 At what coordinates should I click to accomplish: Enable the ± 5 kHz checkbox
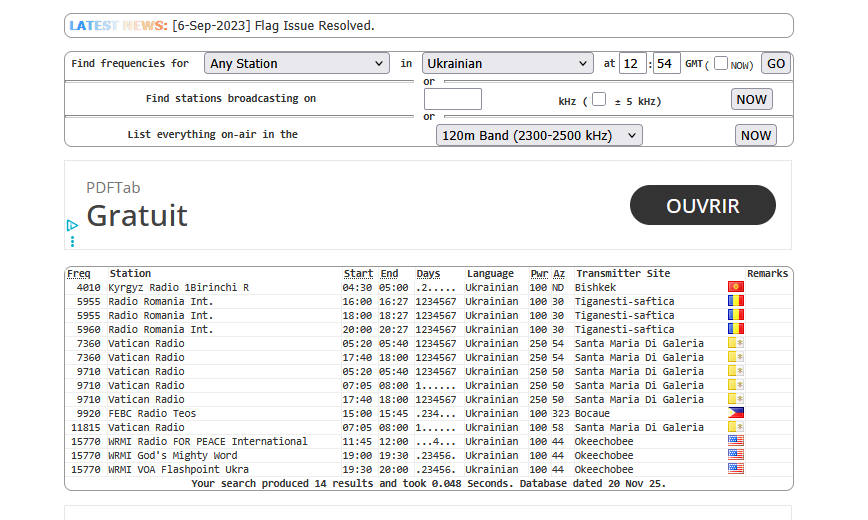coord(599,99)
